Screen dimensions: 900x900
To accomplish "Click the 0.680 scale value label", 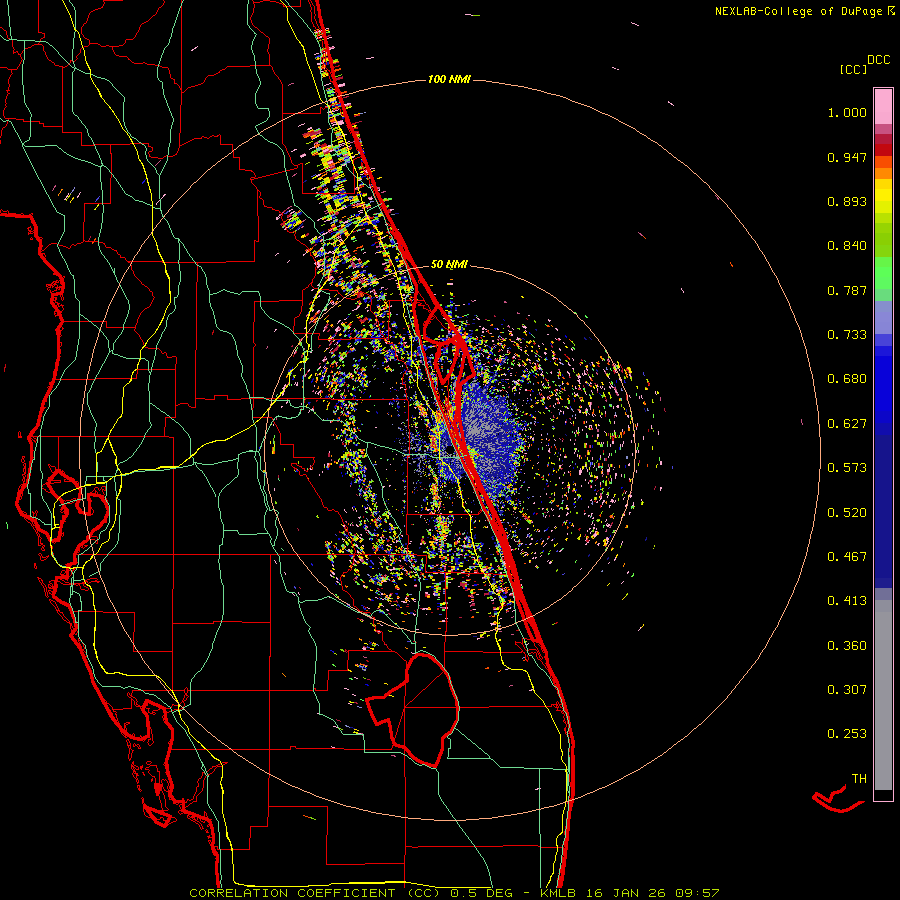I will 846,379.
